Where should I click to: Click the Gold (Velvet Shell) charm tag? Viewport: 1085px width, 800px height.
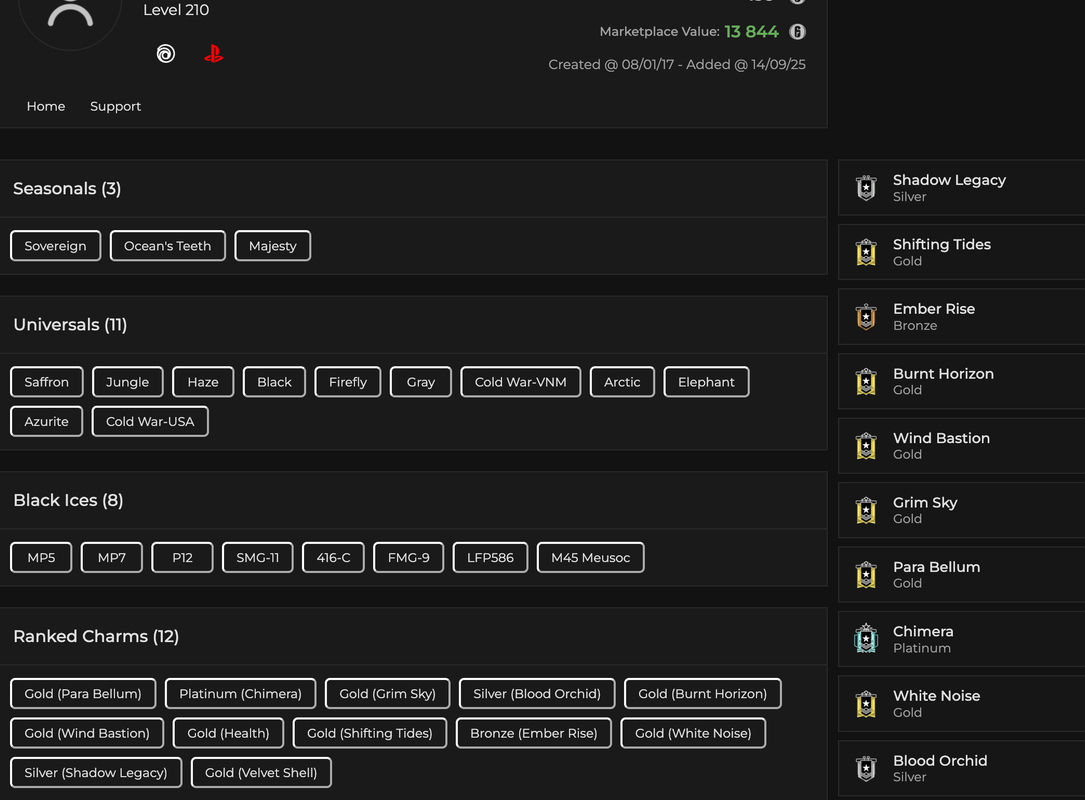point(261,772)
